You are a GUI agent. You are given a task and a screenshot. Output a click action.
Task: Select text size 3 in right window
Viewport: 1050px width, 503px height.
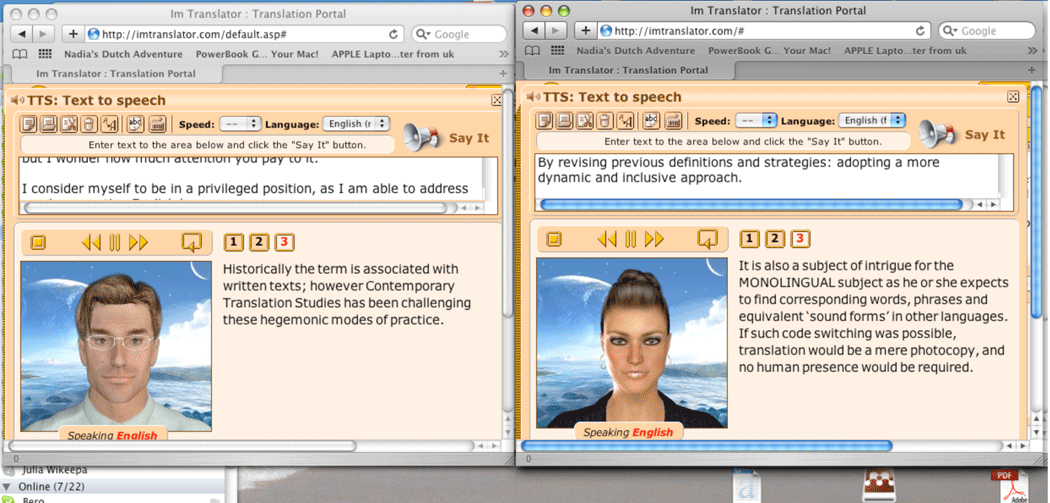click(800, 238)
